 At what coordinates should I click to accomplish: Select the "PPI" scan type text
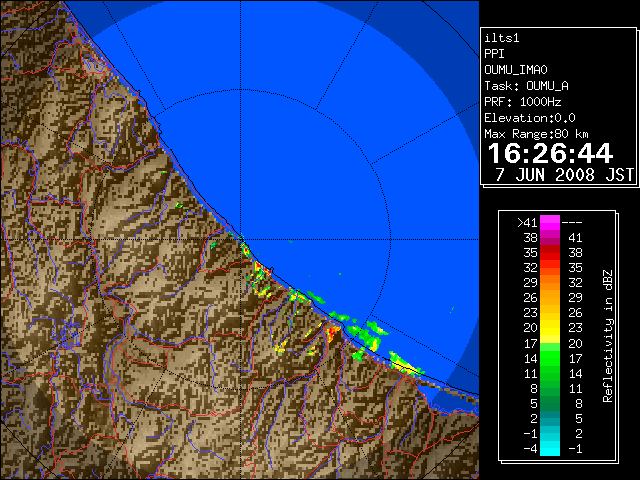click(494, 54)
